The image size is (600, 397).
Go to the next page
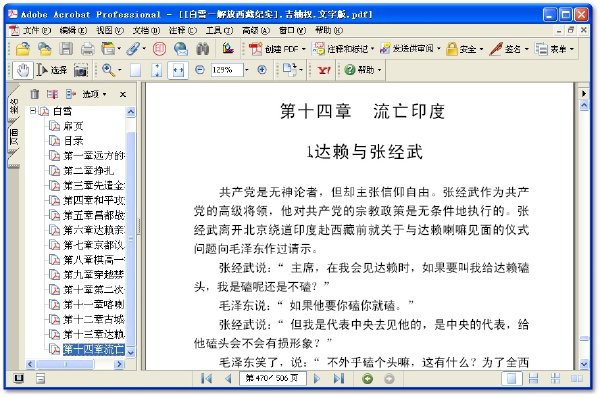click(x=316, y=379)
